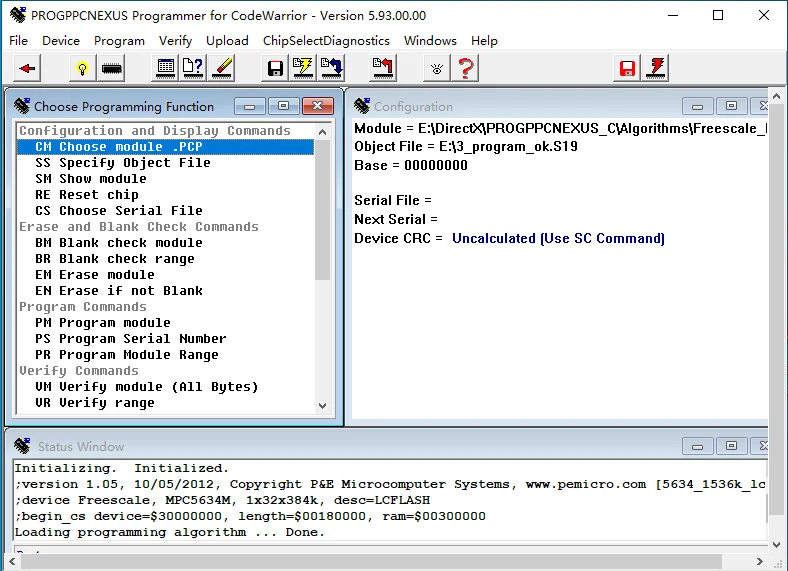Open the Program menu
This screenshot has width=788, height=571.
tap(119, 41)
